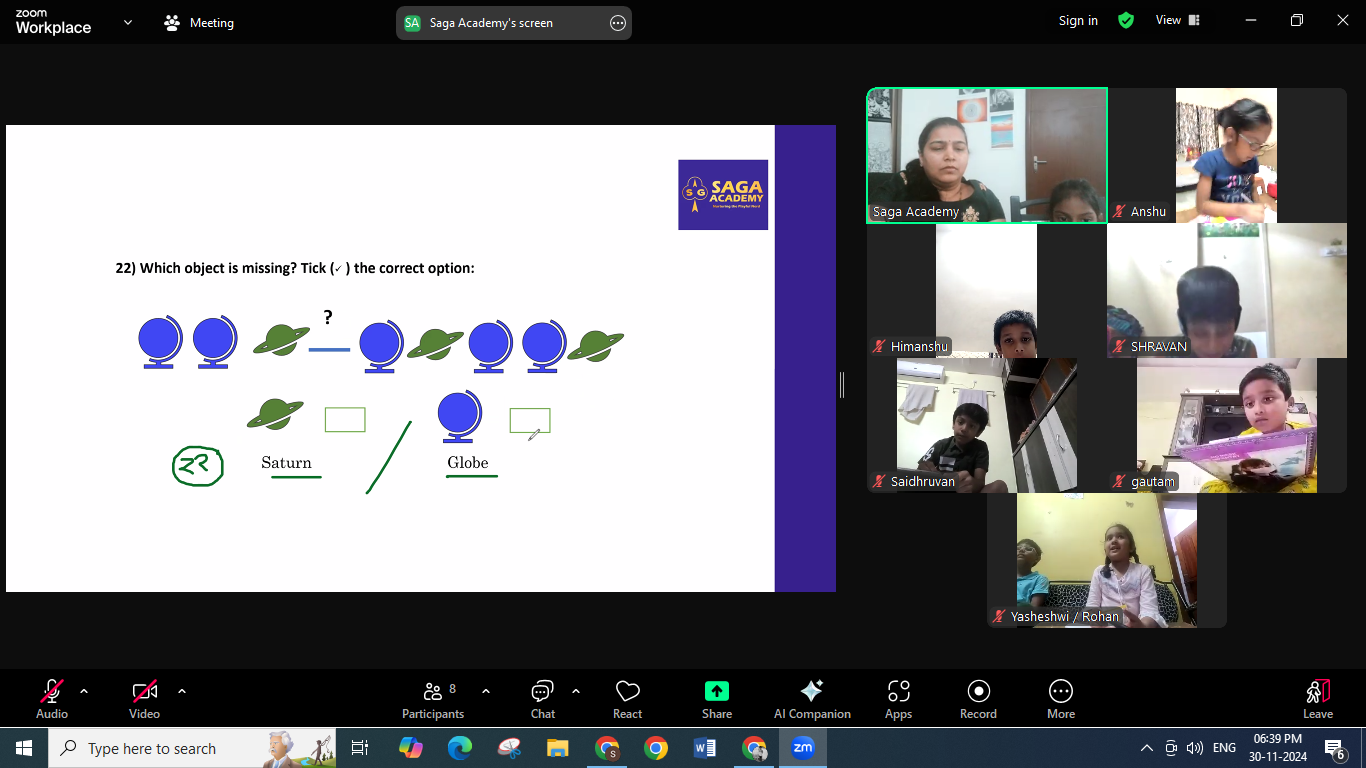Show hidden system tray icons
Image resolution: width=1366 pixels, height=768 pixels.
[1147, 748]
